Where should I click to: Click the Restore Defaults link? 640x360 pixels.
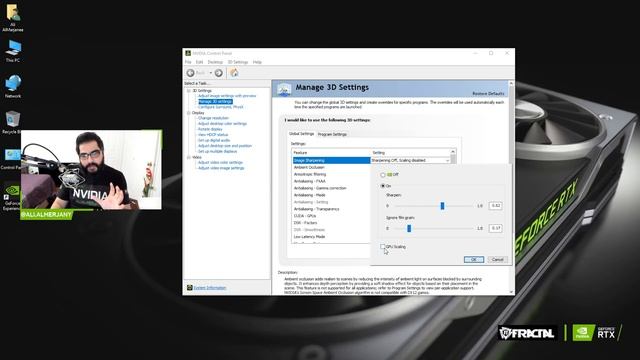click(x=488, y=93)
